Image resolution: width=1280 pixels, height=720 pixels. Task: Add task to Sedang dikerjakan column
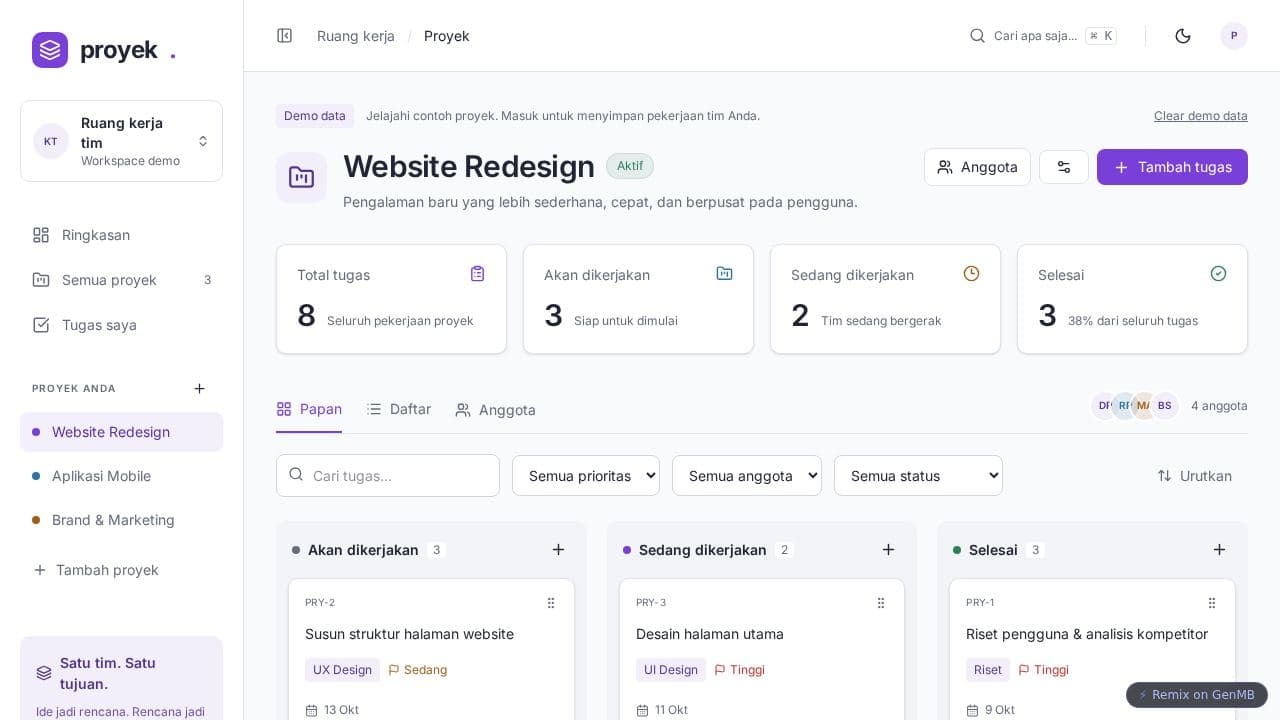click(888, 550)
